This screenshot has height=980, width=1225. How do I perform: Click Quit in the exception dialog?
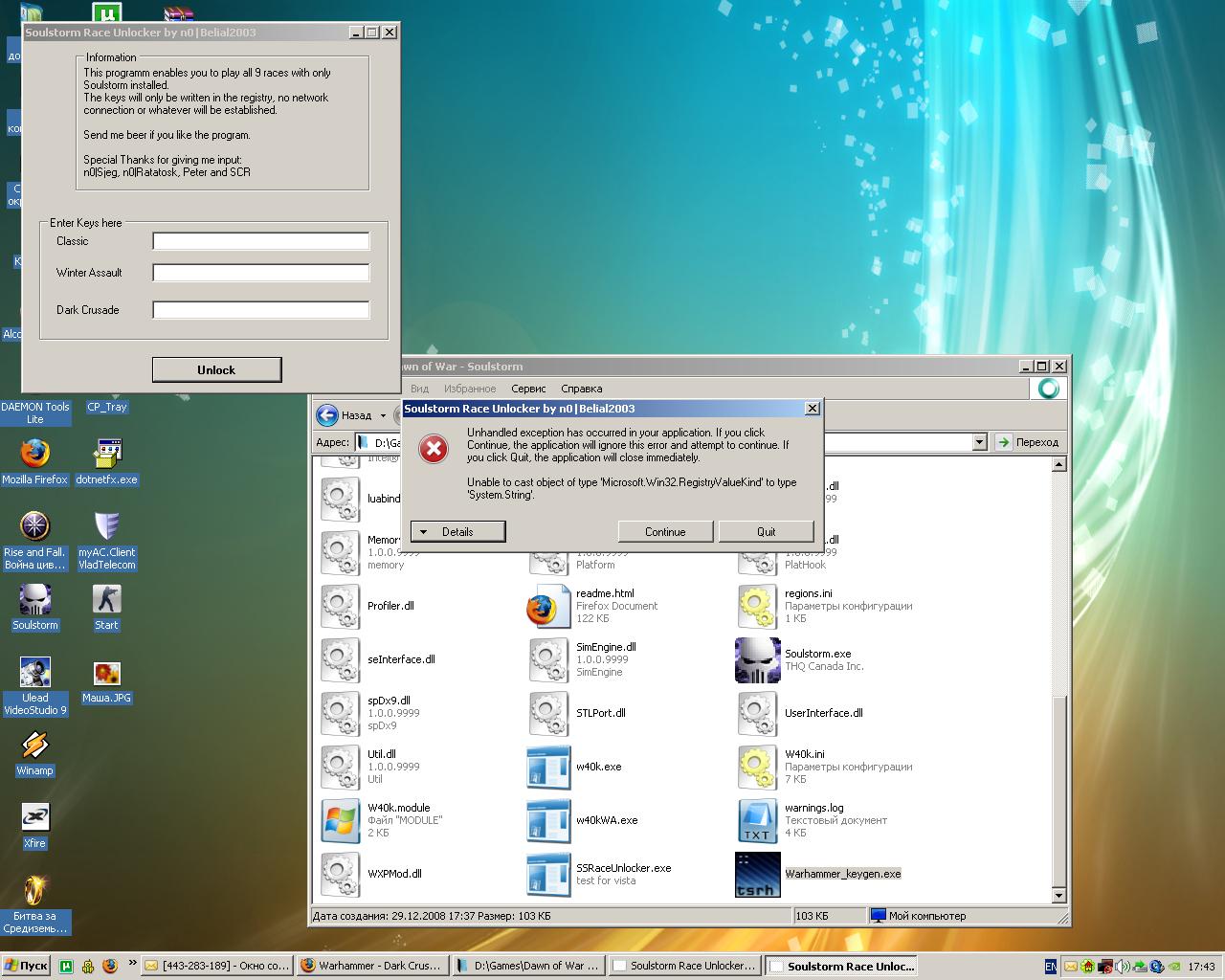pos(766,531)
